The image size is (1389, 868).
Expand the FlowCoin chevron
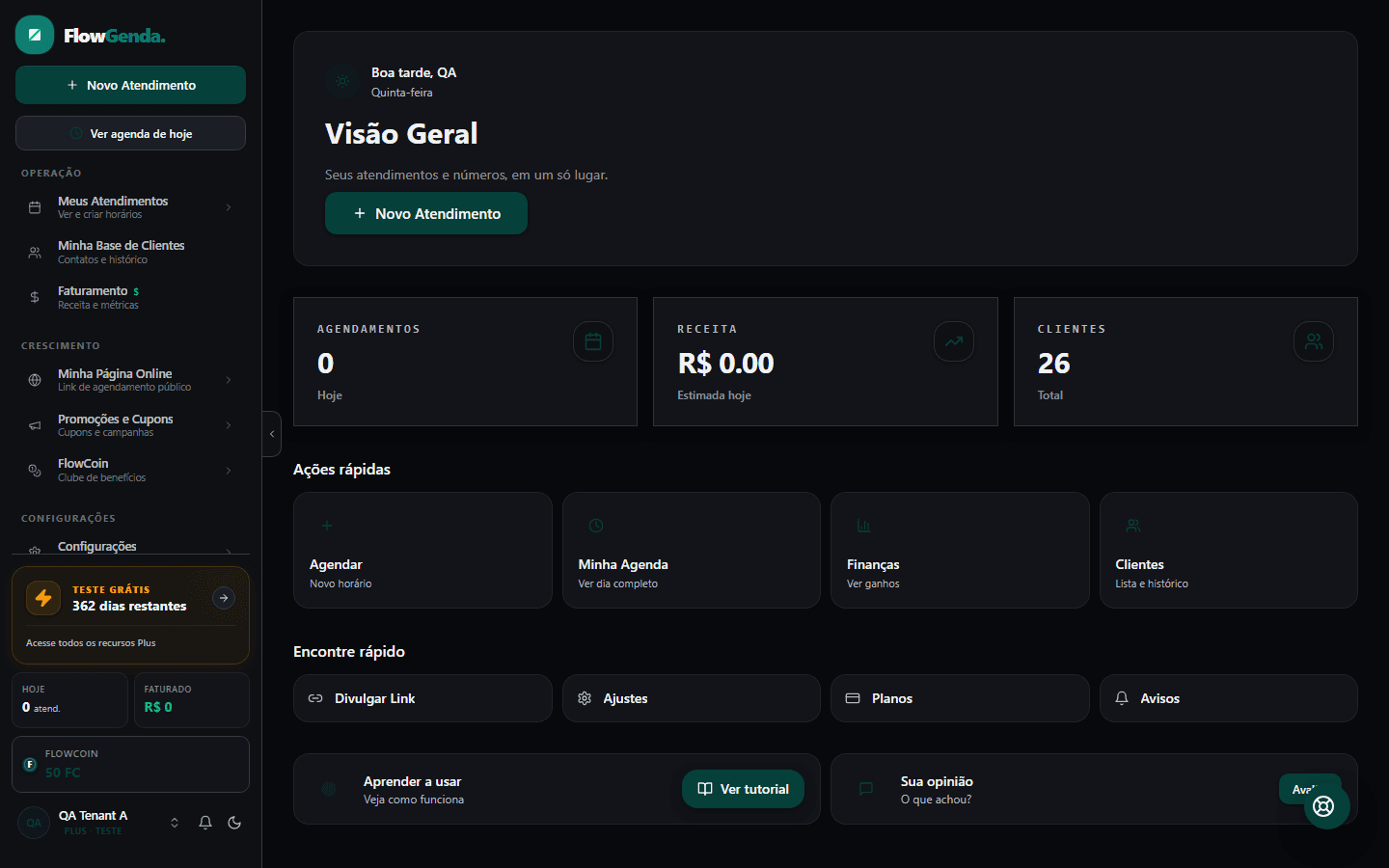229,471
